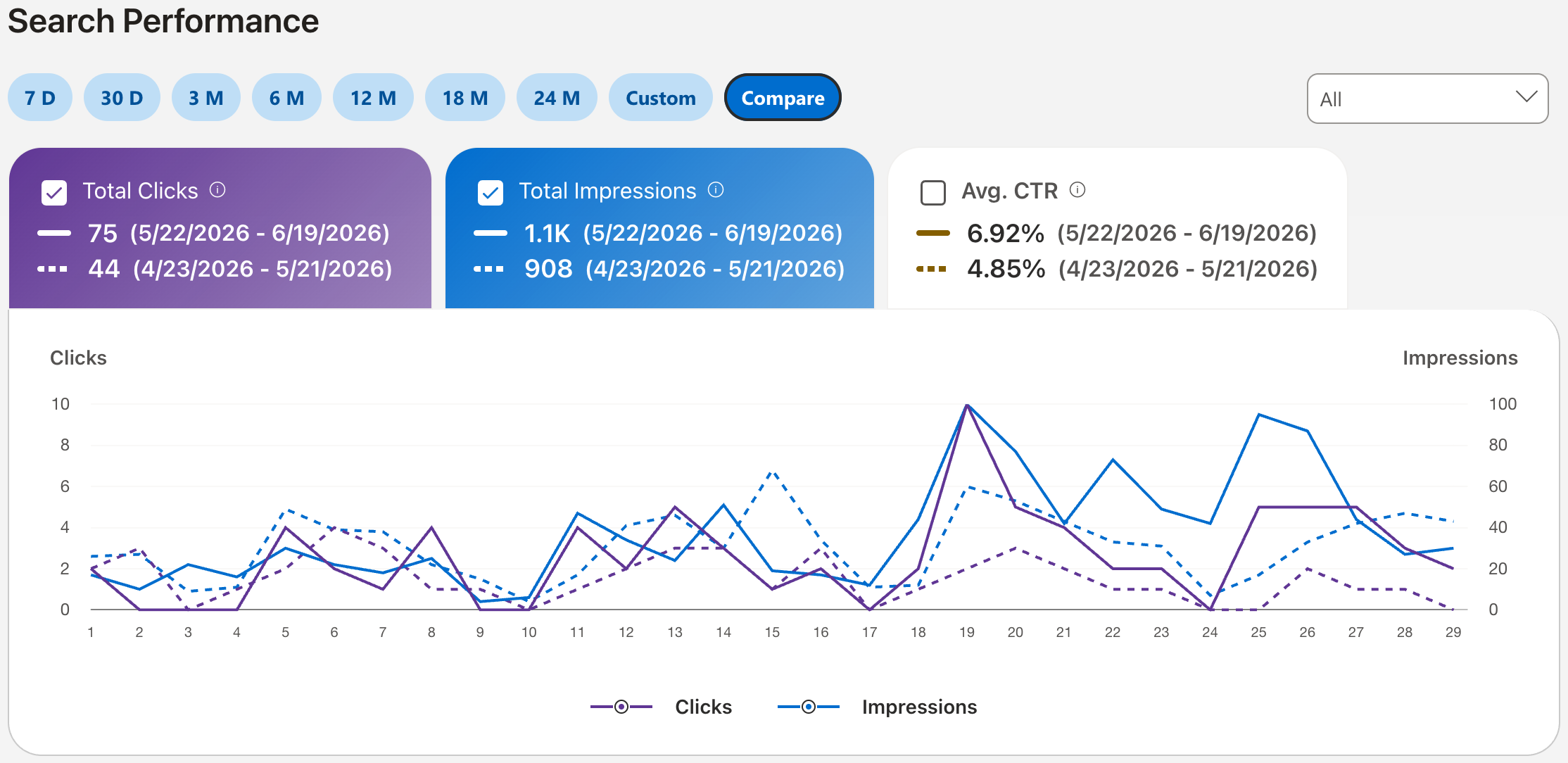Viewport: 1568px width, 763px height.
Task: Click the Total Clicks card title
Action: (x=141, y=191)
